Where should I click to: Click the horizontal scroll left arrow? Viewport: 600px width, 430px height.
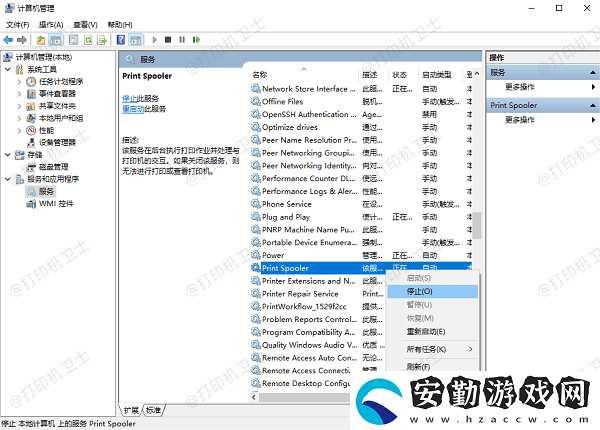point(254,397)
